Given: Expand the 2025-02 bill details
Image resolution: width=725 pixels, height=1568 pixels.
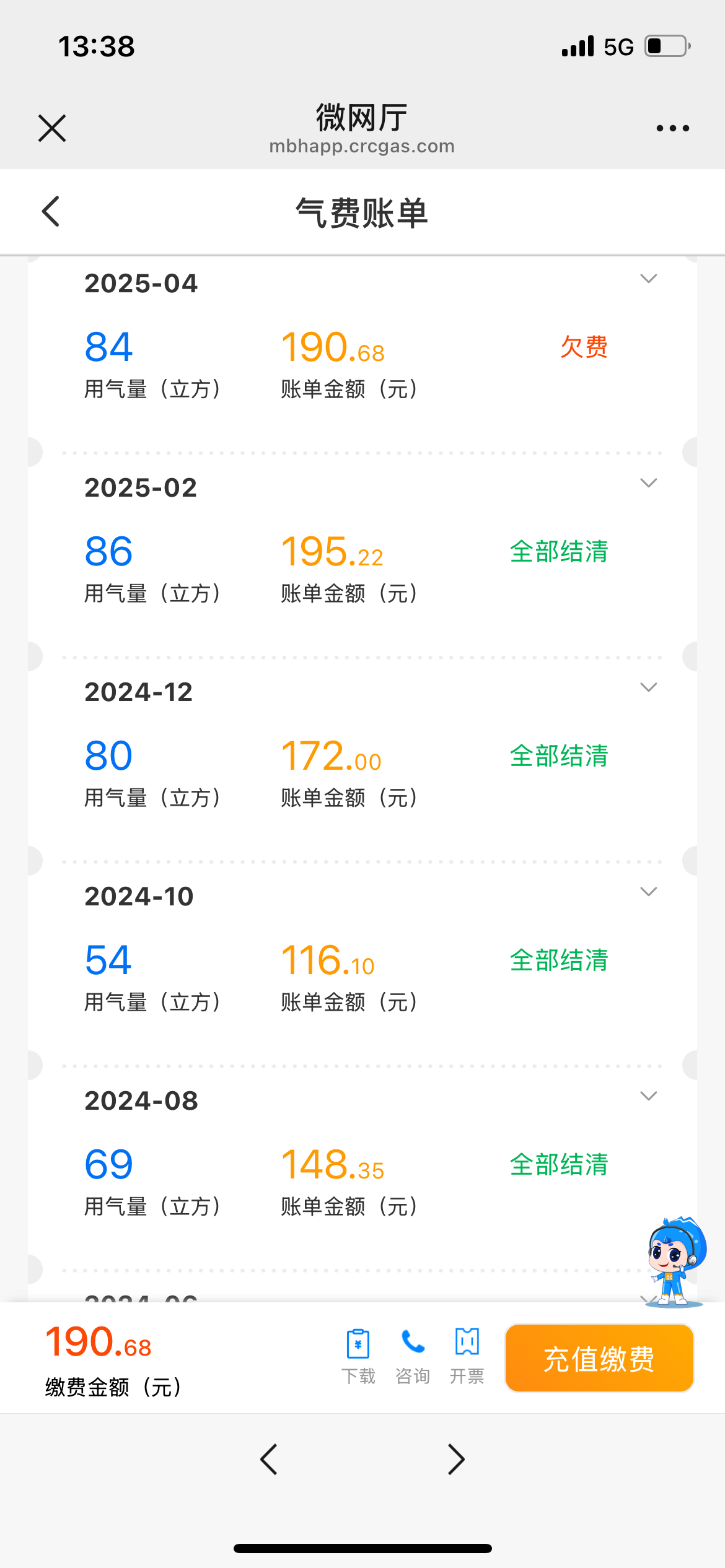Looking at the screenshot, I should coord(648,483).
